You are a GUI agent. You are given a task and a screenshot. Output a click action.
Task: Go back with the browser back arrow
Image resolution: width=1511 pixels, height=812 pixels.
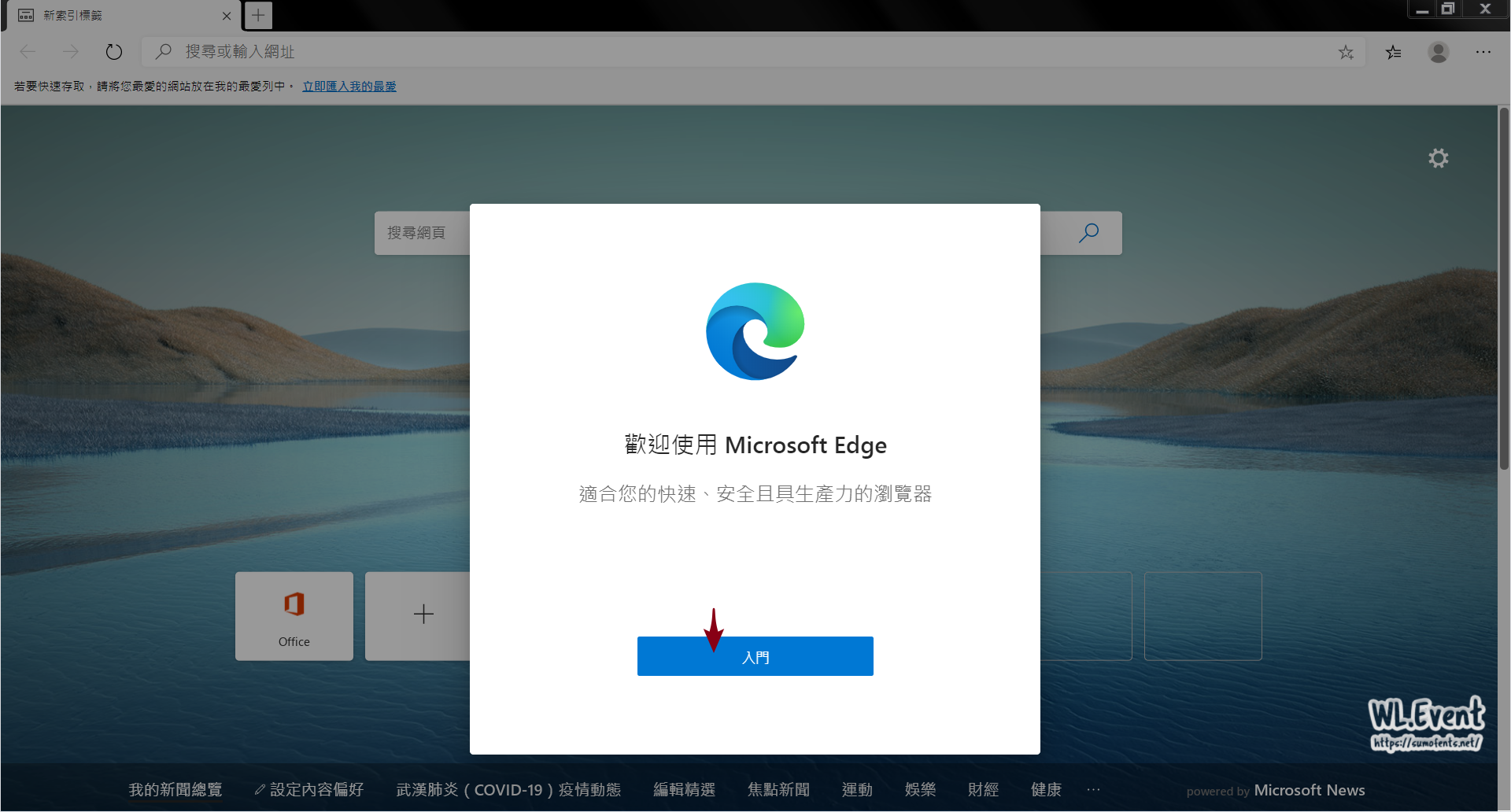(28, 52)
